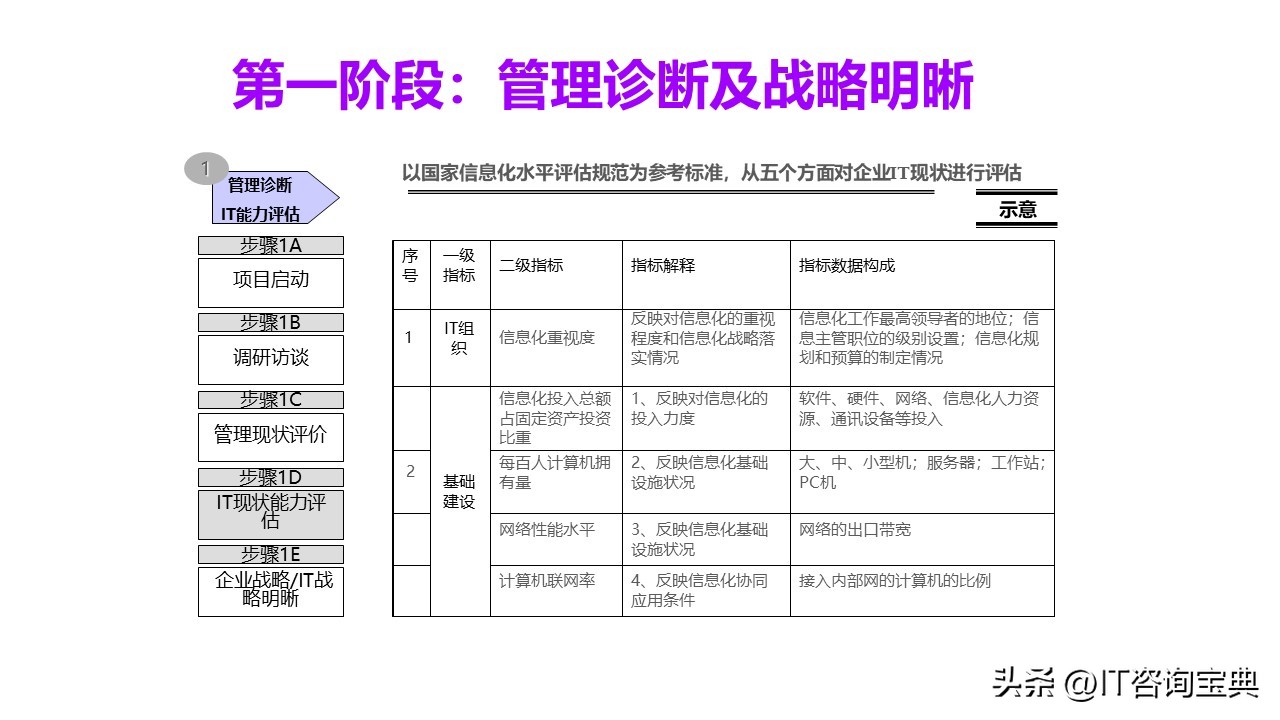Click the "序号" table header cell
1280x720 pixels.
(411, 263)
